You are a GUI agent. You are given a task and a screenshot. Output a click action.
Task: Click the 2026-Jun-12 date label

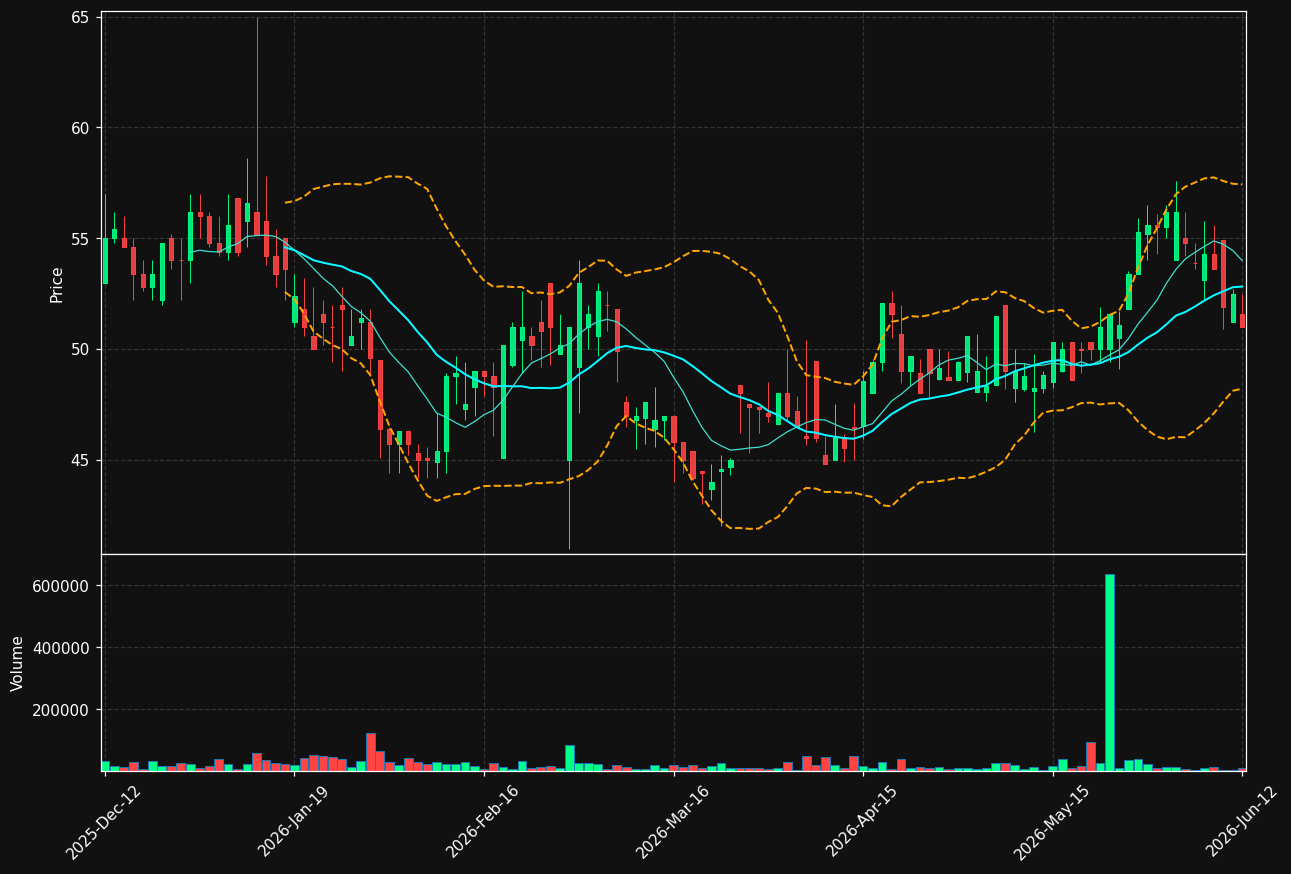(x=1241, y=822)
